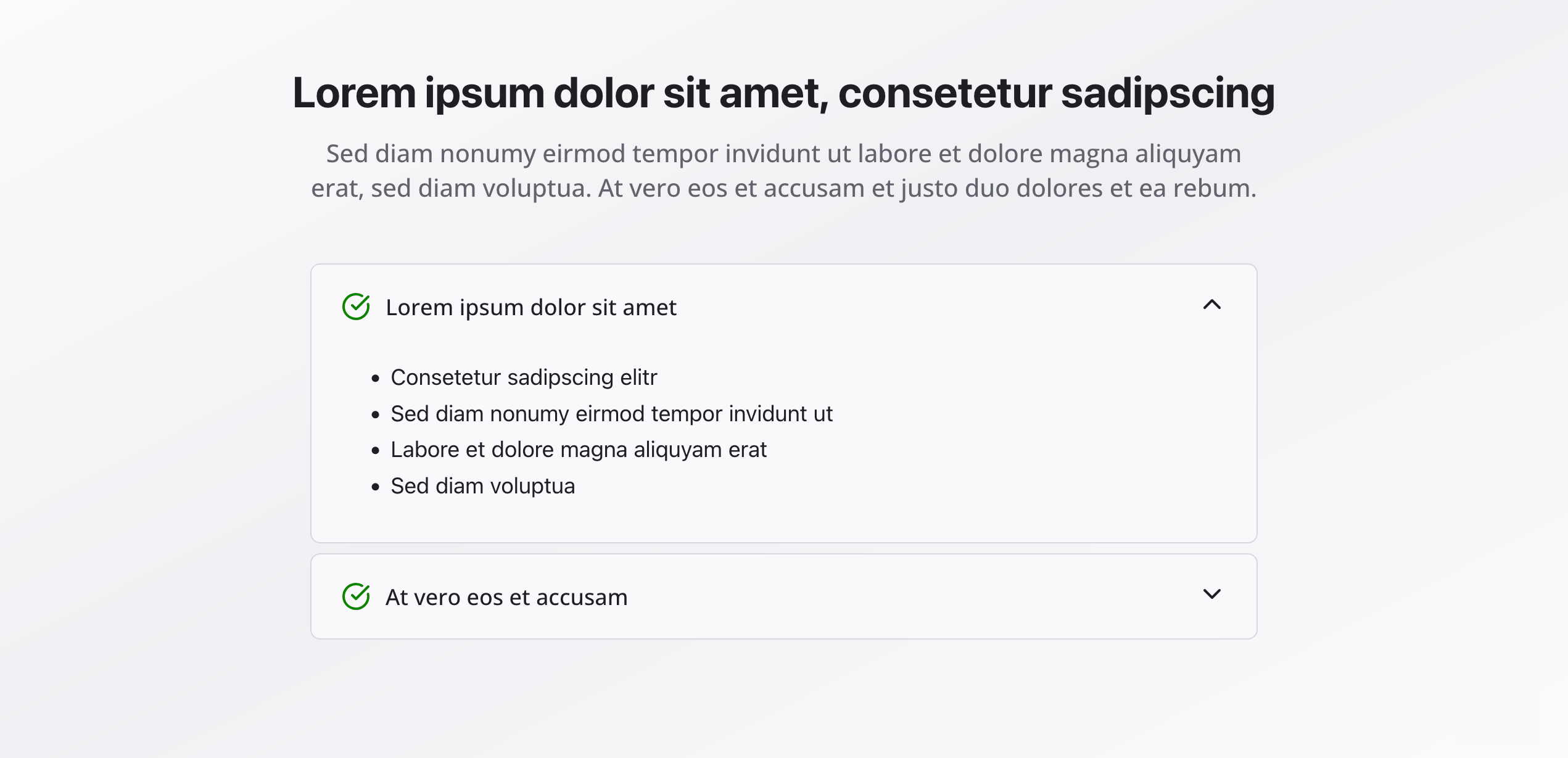Viewport: 1568px width, 758px height.
Task: Click the bullet dot before 'Sed diam voluptua'
Action: (375, 487)
